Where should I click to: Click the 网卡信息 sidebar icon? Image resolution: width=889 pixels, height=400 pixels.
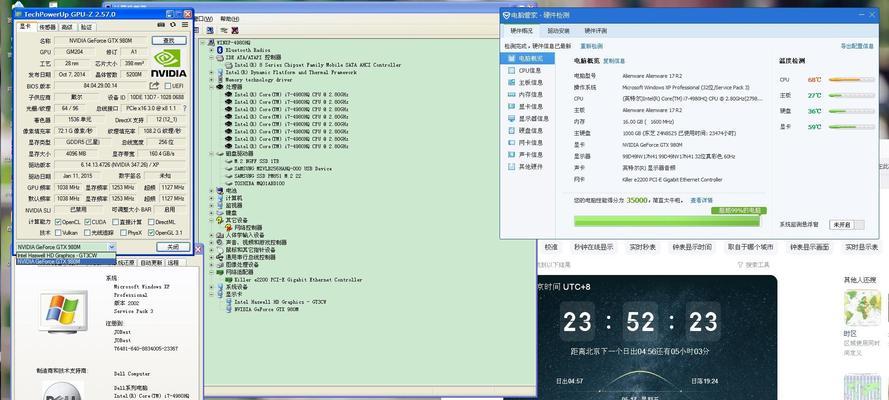[x=511, y=143]
